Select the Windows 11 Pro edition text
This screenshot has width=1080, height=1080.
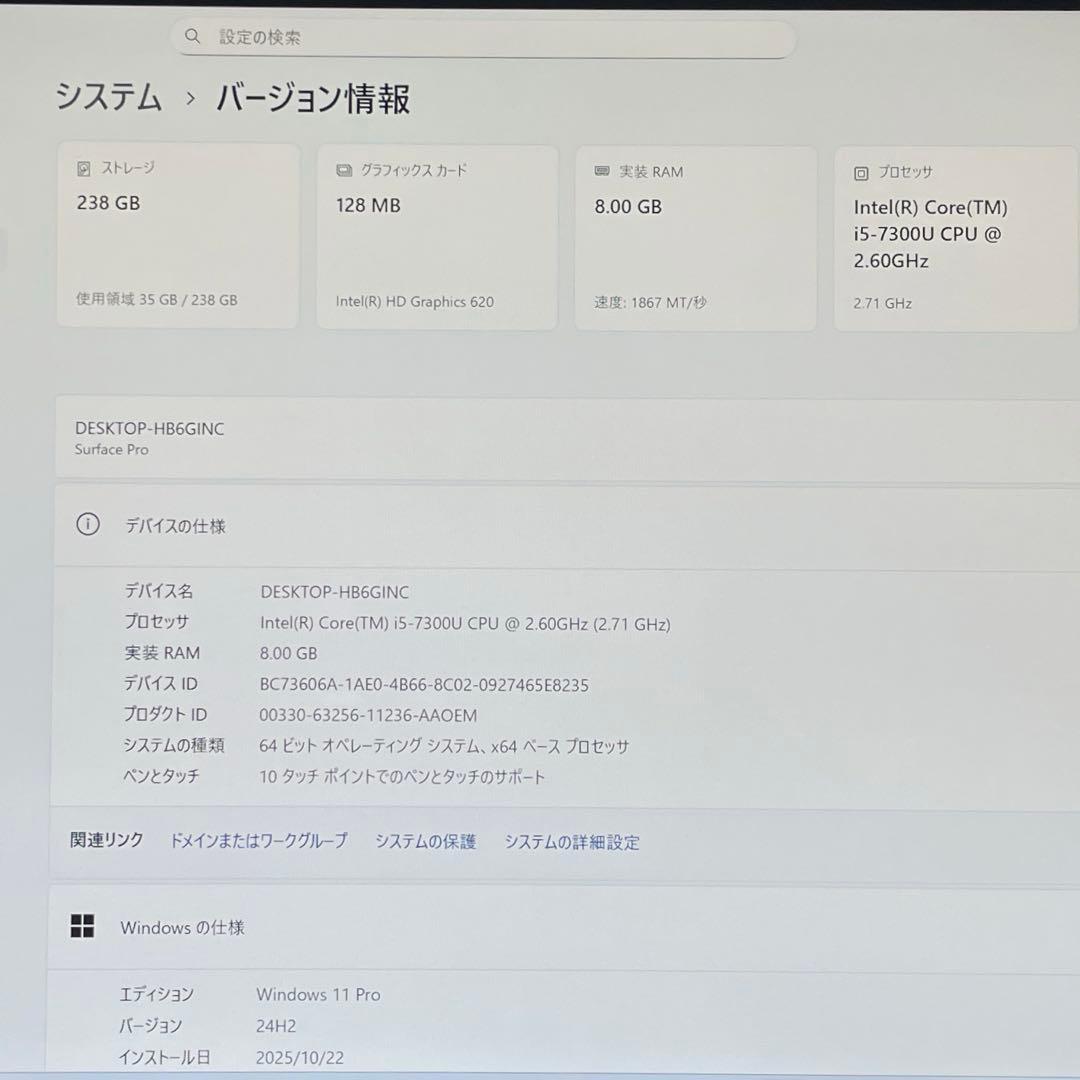tap(318, 994)
